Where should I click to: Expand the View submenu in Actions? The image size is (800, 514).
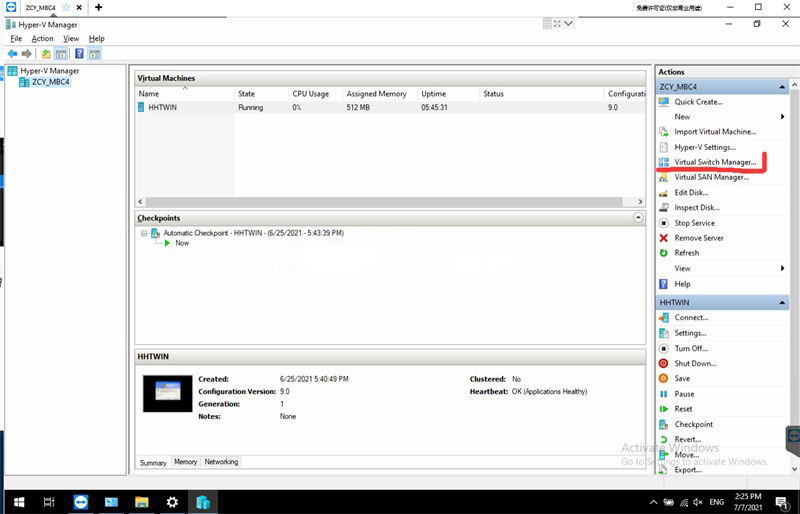(782, 268)
